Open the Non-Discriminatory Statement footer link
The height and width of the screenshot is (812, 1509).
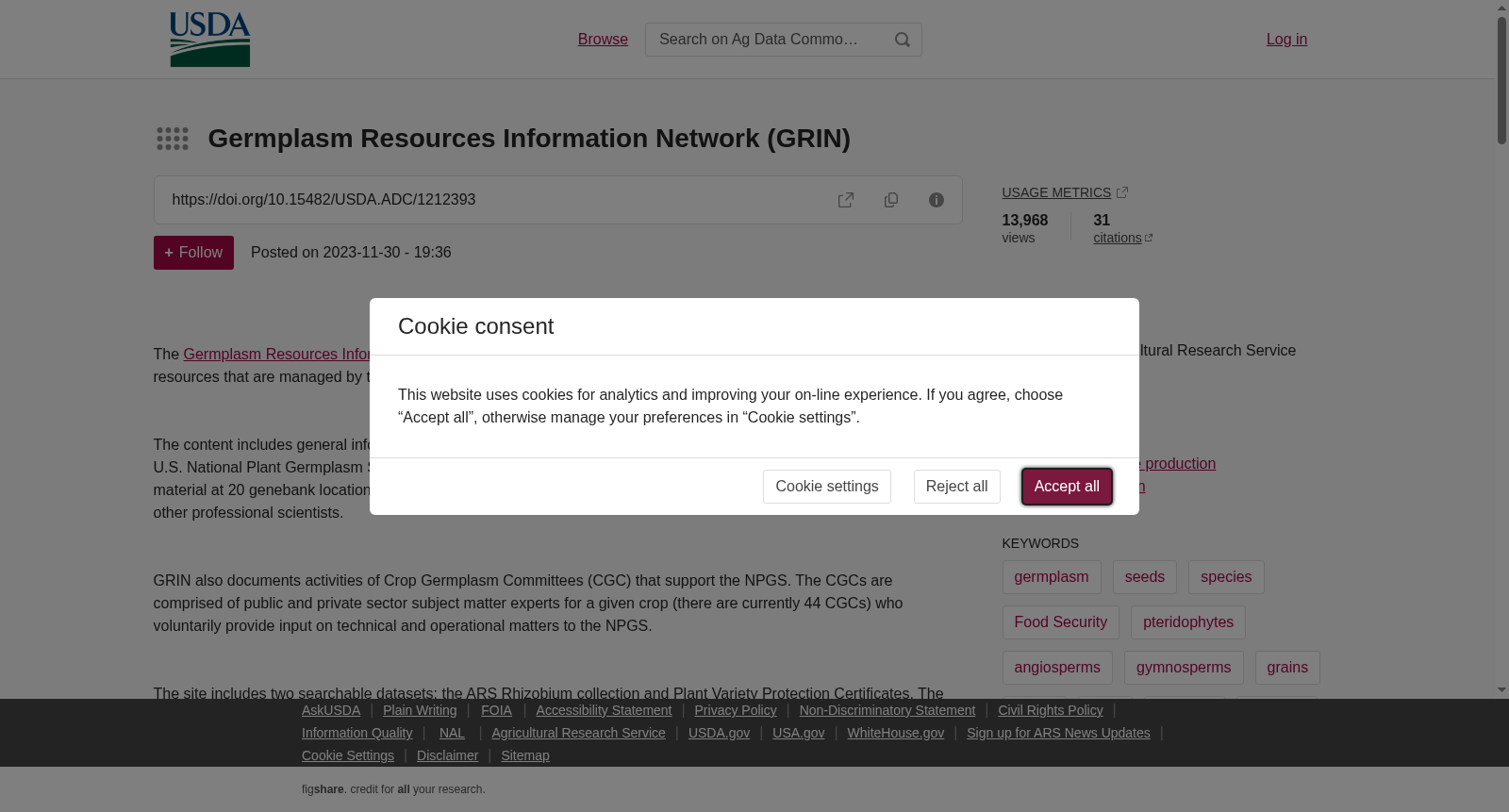tap(887, 710)
